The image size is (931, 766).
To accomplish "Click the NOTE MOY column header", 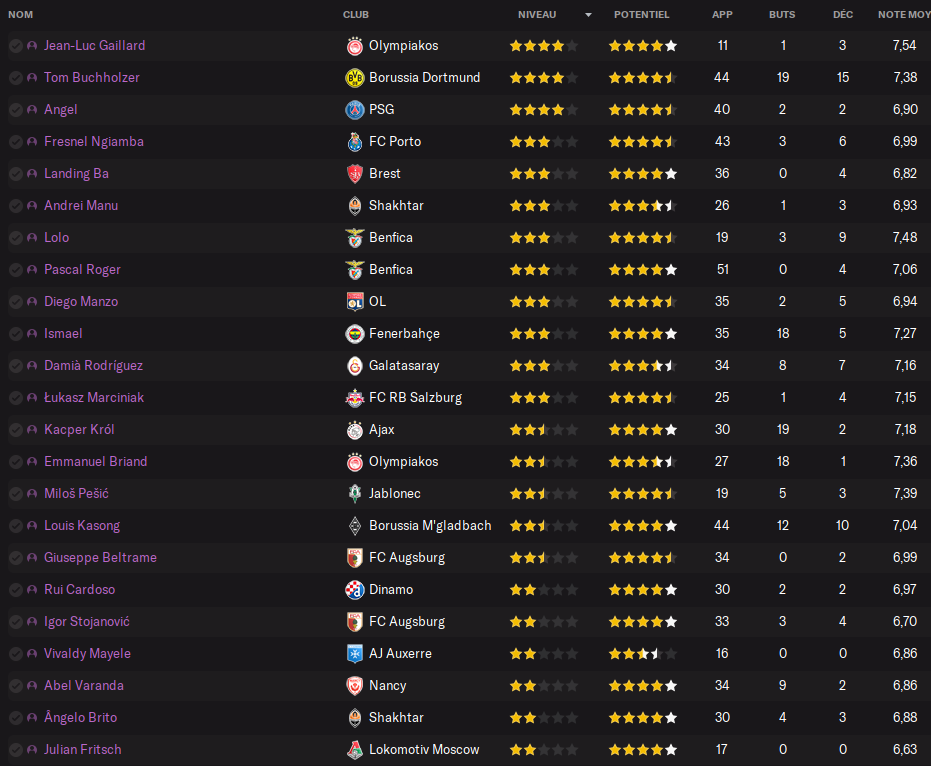I will click(x=903, y=15).
